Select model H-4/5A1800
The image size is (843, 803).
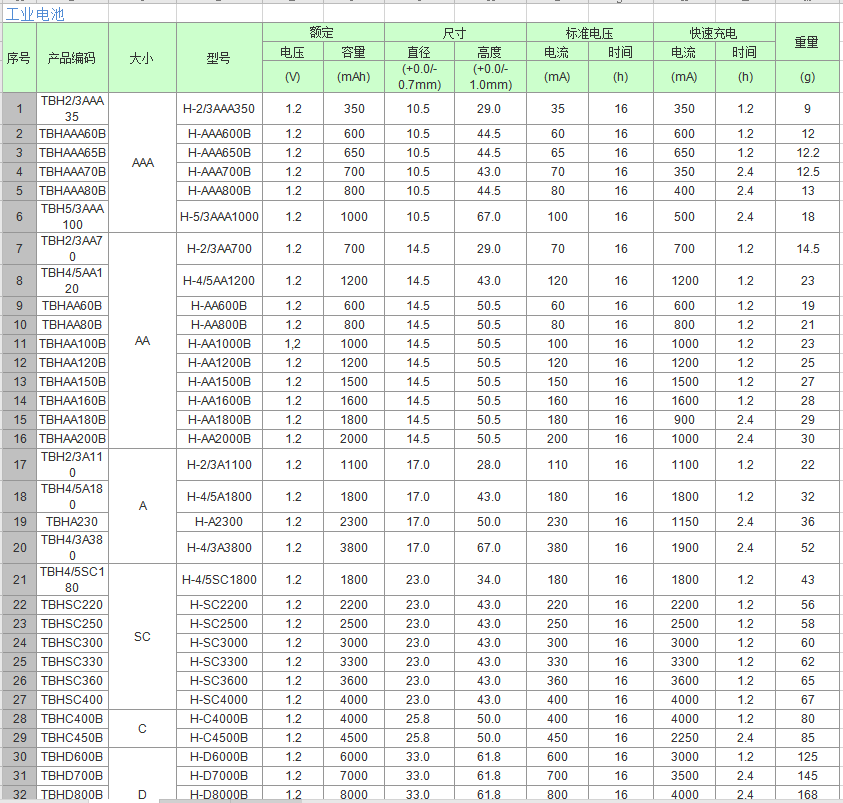(219, 497)
